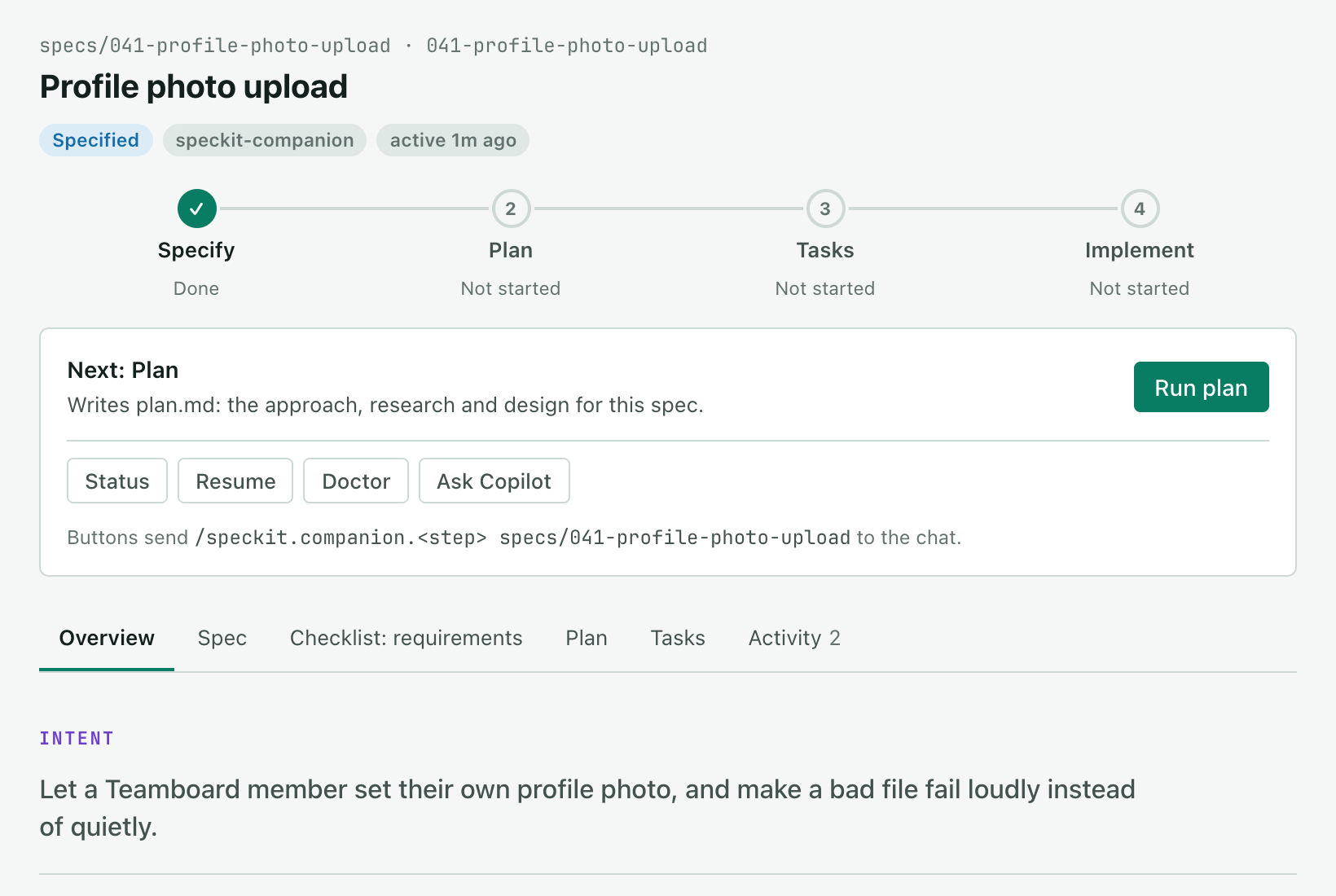Click the Resume button

(235, 481)
